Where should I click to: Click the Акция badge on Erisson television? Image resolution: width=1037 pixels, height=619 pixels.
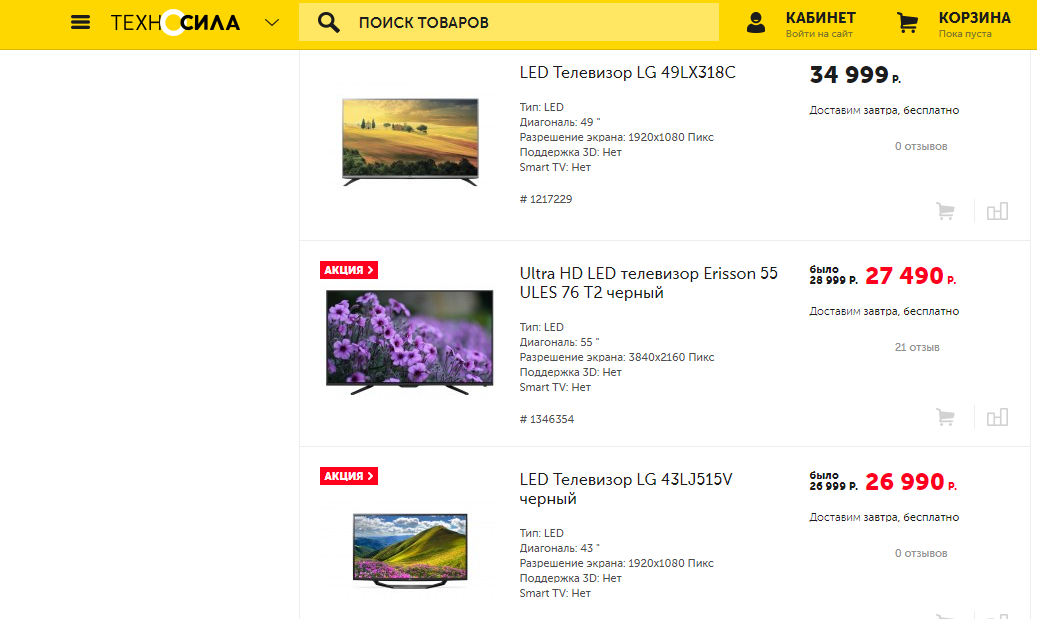click(x=349, y=270)
